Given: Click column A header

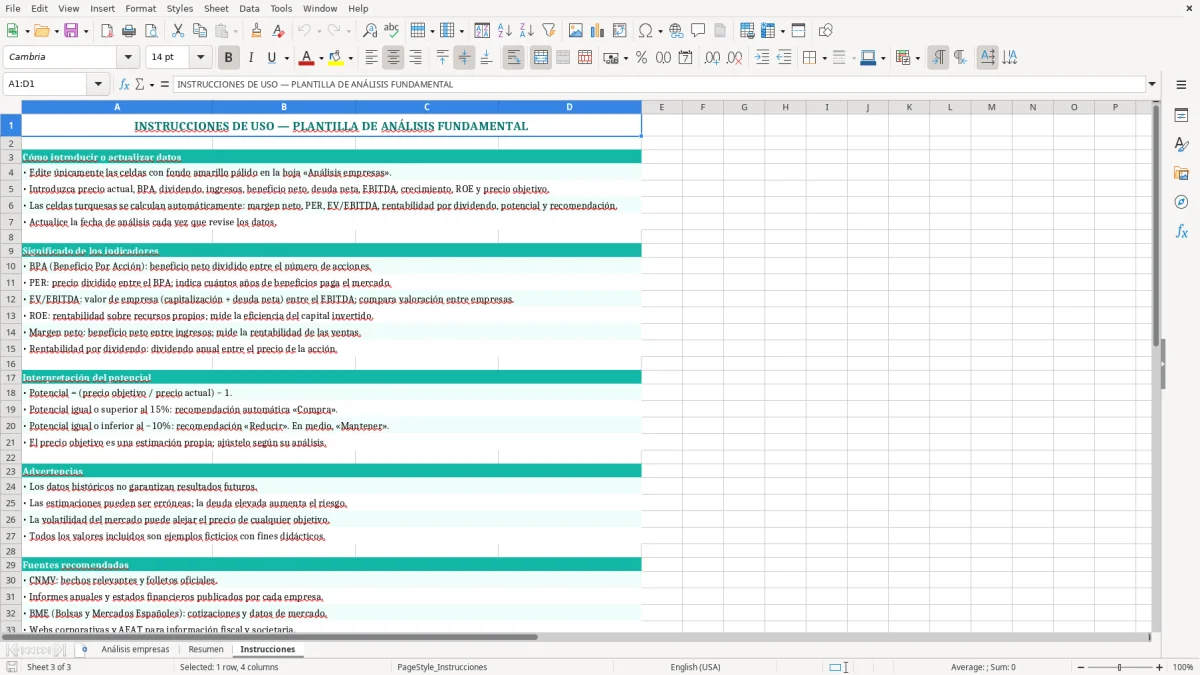Looking at the screenshot, I should pyautogui.click(x=117, y=107).
